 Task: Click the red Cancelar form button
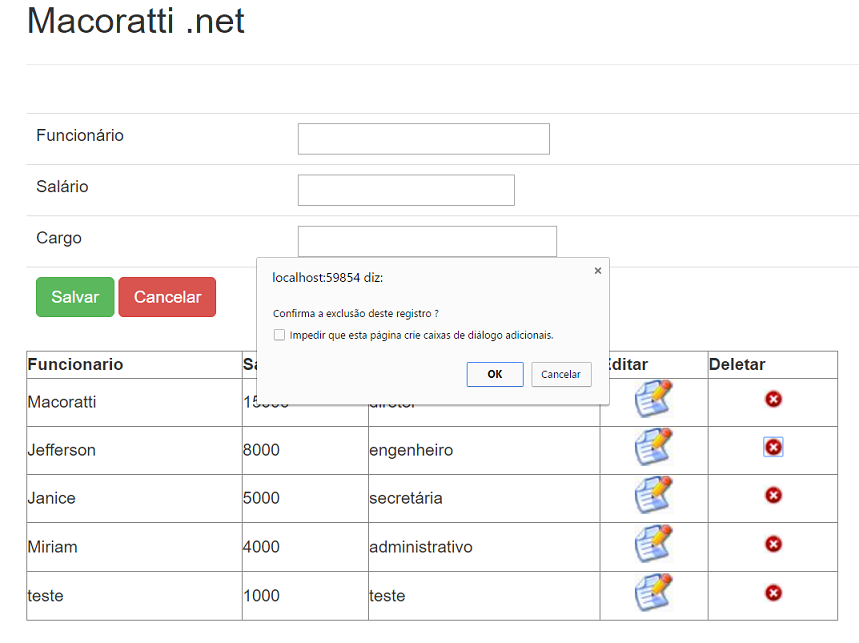pos(167,297)
